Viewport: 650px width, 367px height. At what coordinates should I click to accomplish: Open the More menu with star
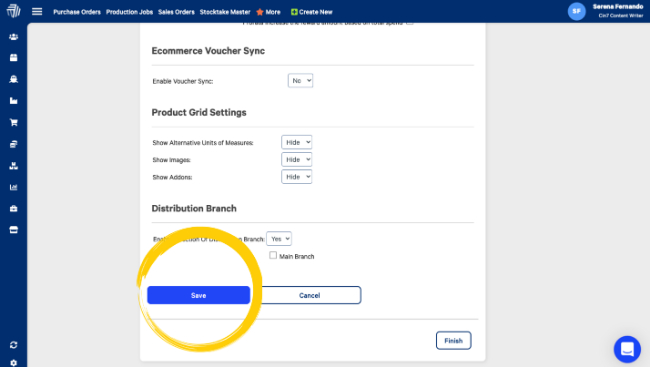268,12
